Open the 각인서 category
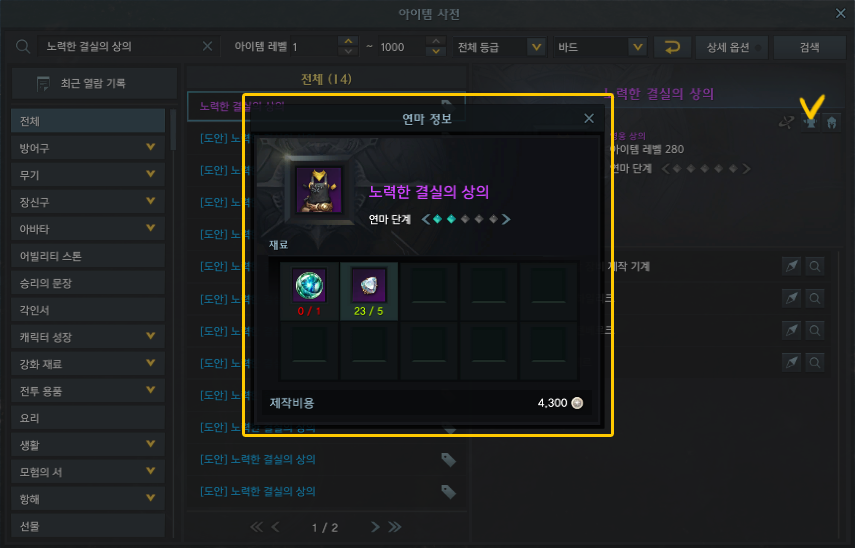The image size is (855, 548). click(x=88, y=310)
